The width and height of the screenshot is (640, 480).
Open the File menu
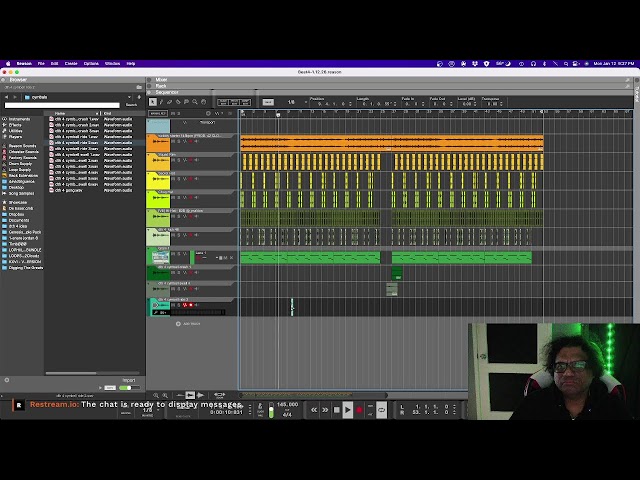41,64
